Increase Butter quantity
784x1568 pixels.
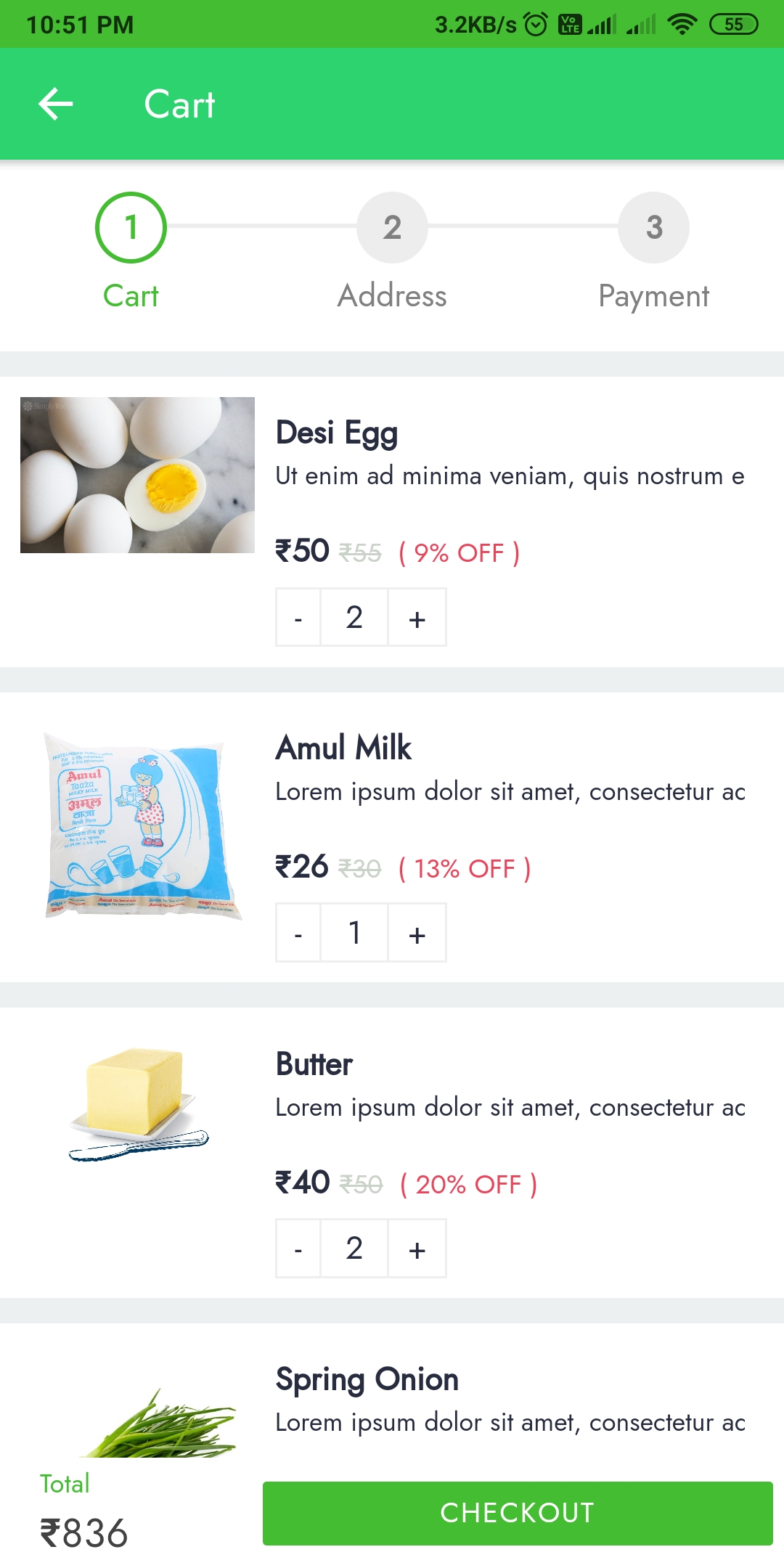[417, 1249]
